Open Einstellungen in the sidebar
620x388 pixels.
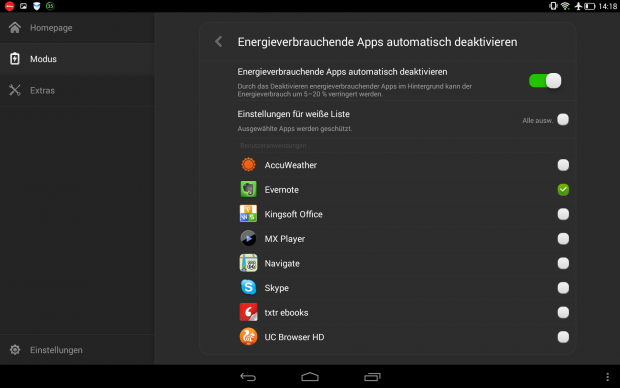[x=77, y=350]
